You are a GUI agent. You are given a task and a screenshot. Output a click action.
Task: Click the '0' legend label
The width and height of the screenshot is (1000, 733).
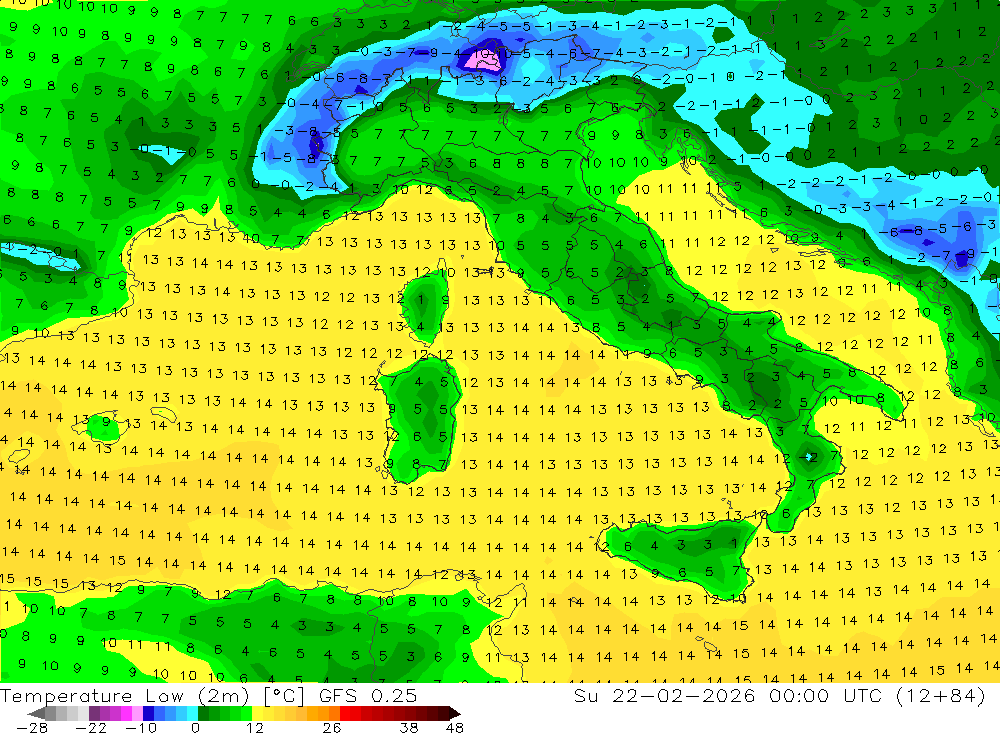tap(196, 728)
